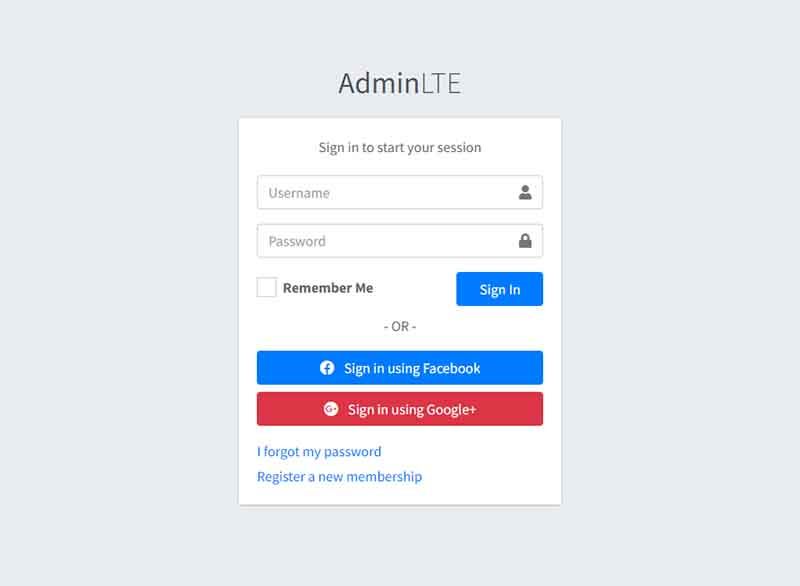
Task: Click the Remember Me label text
Action: coord(328,288)
